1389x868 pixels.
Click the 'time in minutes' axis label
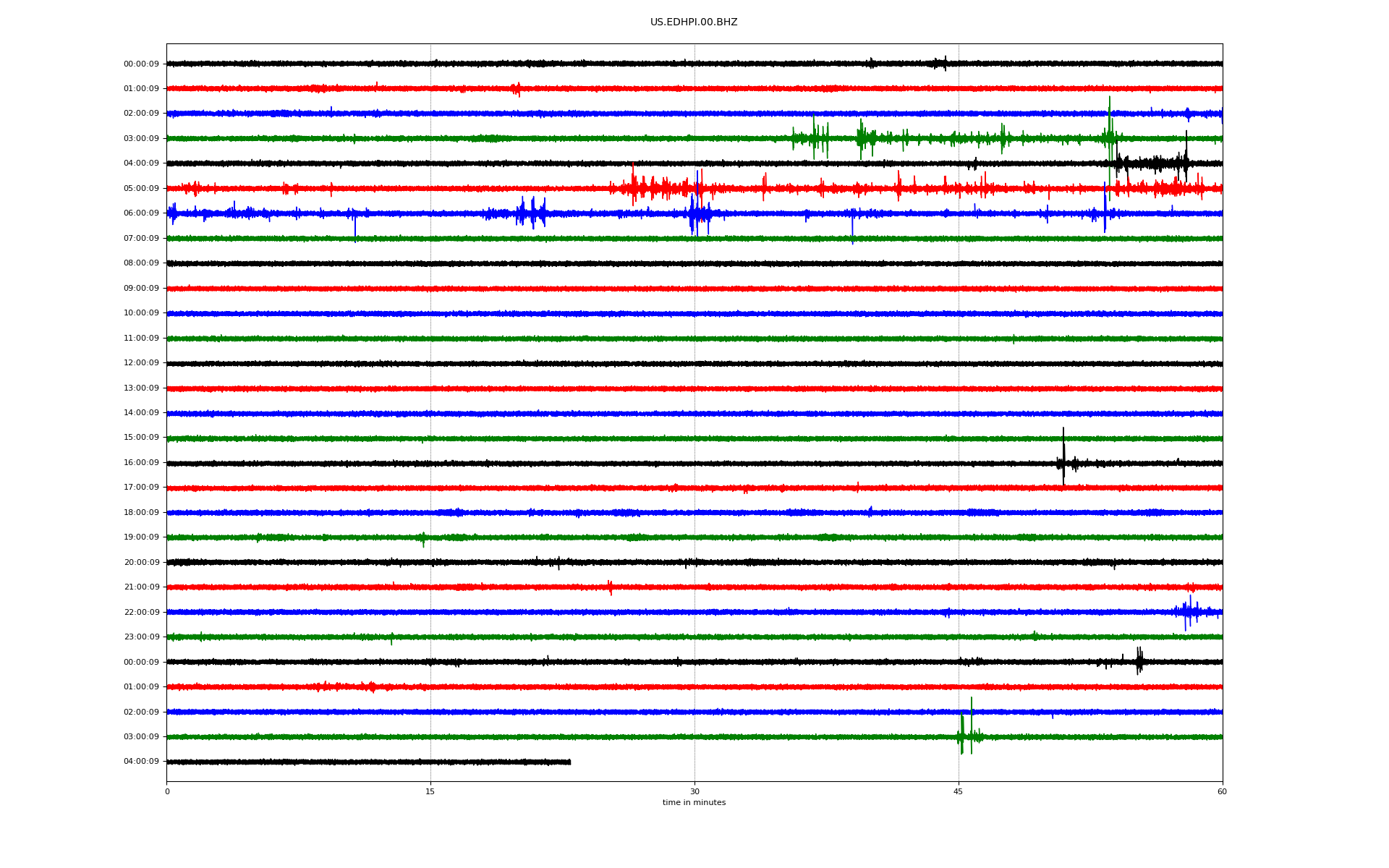(694, 803)
